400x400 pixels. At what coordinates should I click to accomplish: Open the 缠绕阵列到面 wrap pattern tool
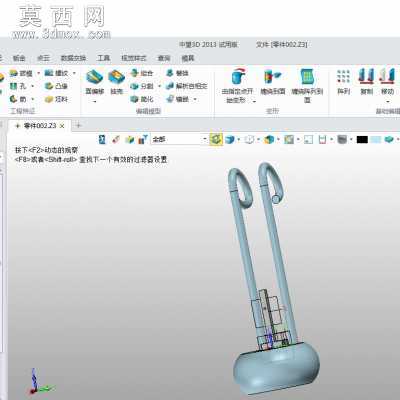pos(307,85)
